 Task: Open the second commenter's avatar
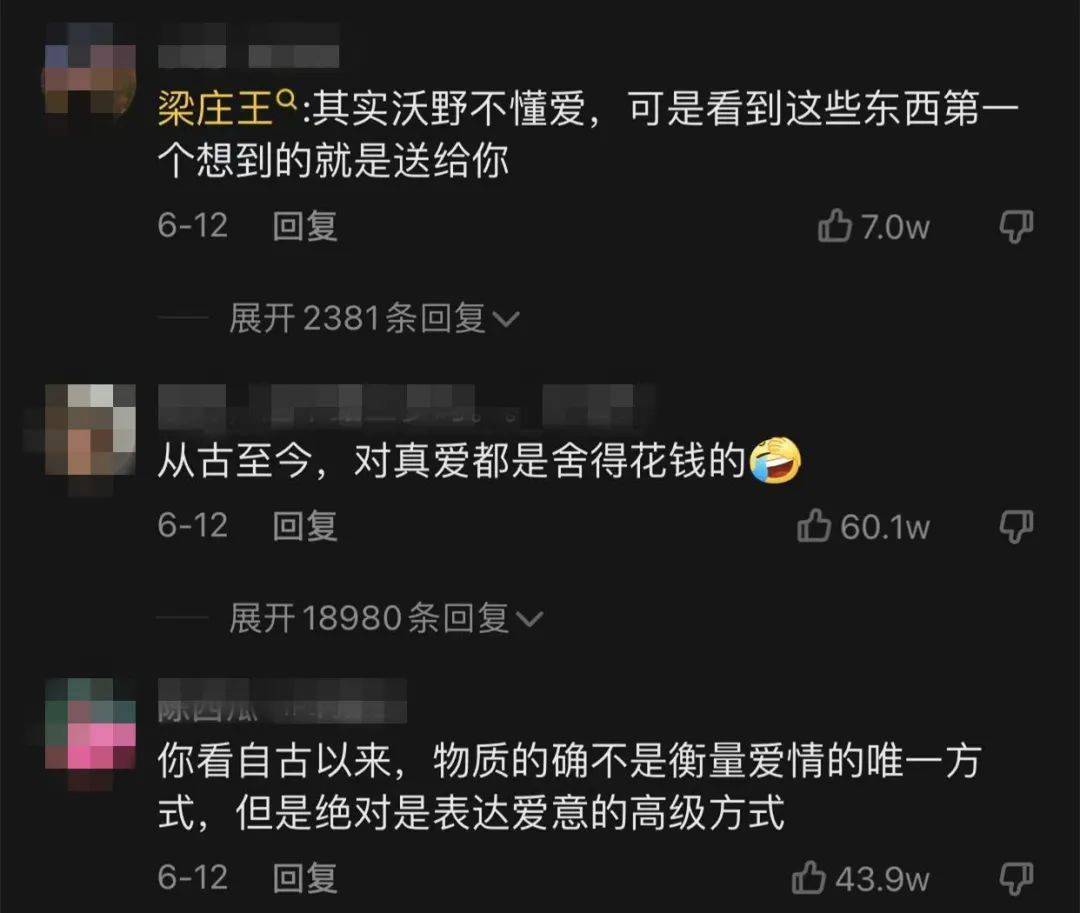click(90, 430)
